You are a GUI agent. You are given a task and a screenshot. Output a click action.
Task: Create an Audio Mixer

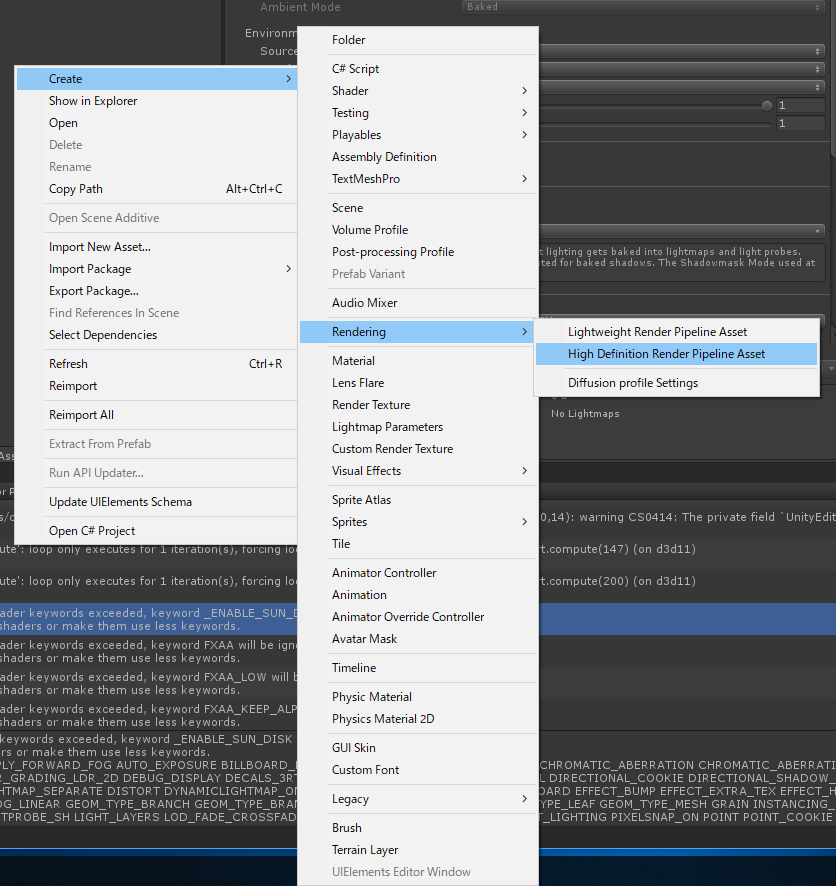click(418, 303)
